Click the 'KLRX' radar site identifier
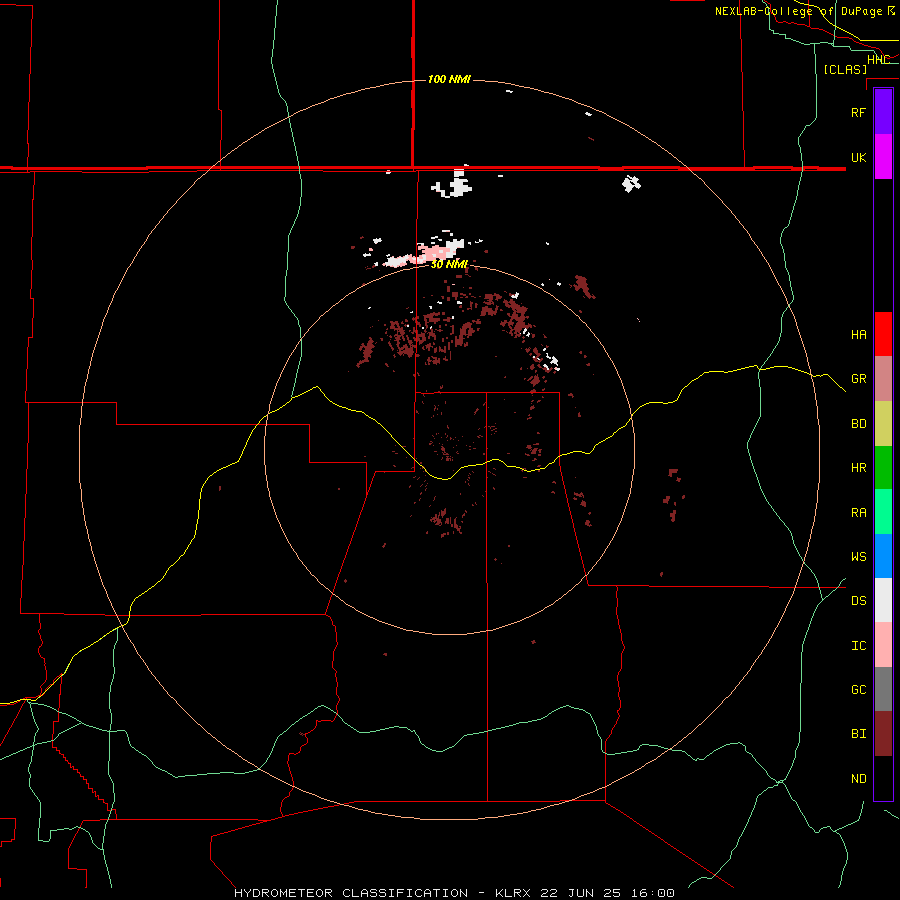The width and height of the screenshot is (900, 900). tap(513, 893)
